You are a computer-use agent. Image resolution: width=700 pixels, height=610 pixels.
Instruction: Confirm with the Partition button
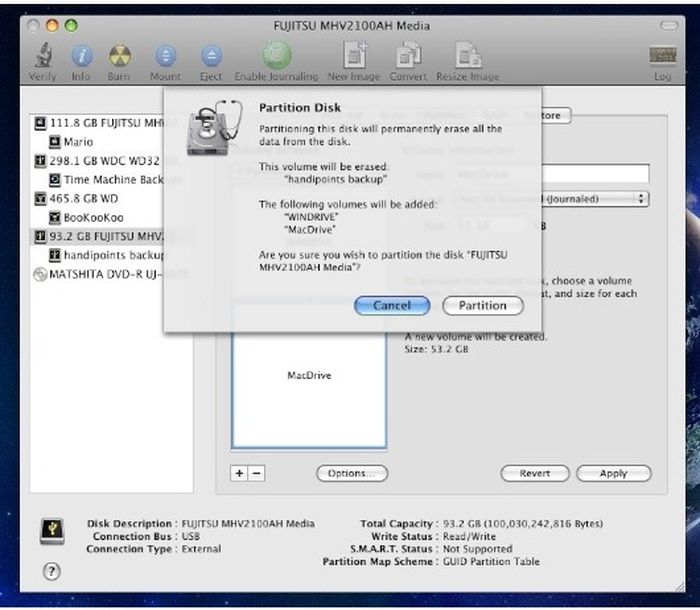(483, 306)
